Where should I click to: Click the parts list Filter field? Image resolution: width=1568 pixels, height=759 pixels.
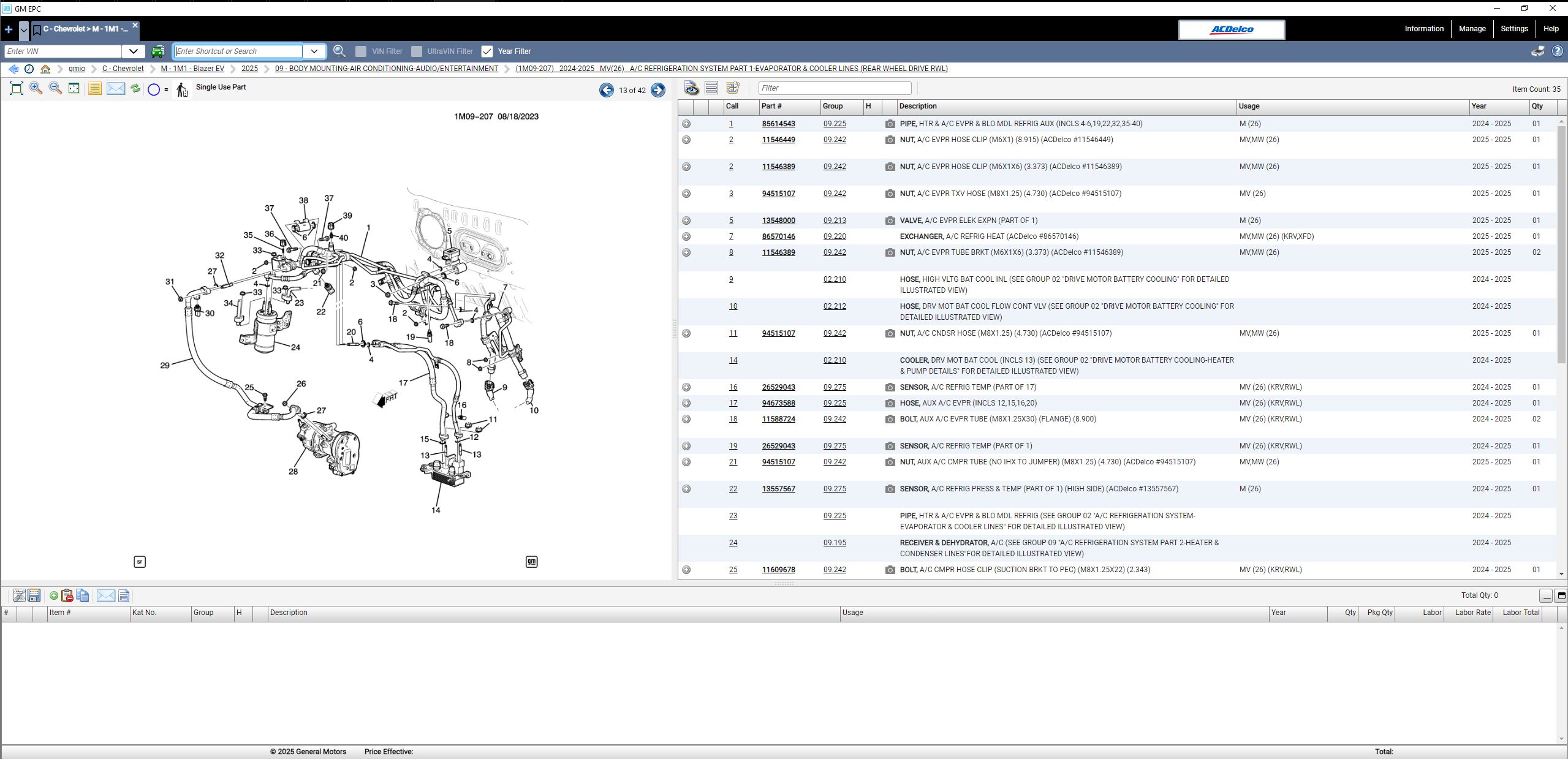point(834,88)
